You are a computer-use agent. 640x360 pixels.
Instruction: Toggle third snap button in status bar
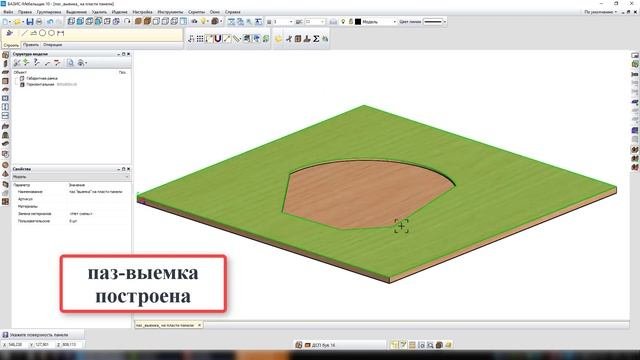pyautogui.click(x=412, y=345)
